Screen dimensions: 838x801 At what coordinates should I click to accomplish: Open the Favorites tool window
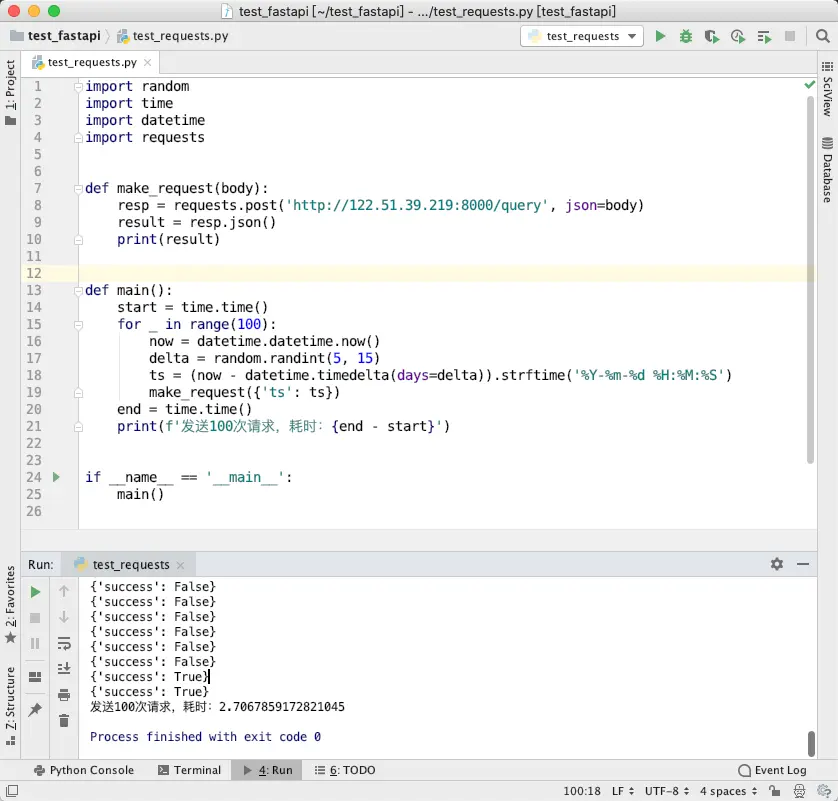click(x=10, y=604)
